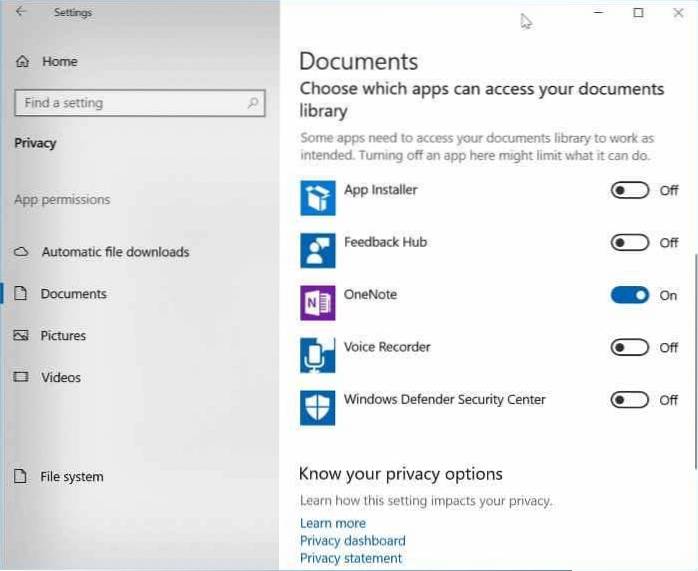Click the Find a setting search box
The height and width of the screenshot is (571, 698).
click(x=130, y=103)
